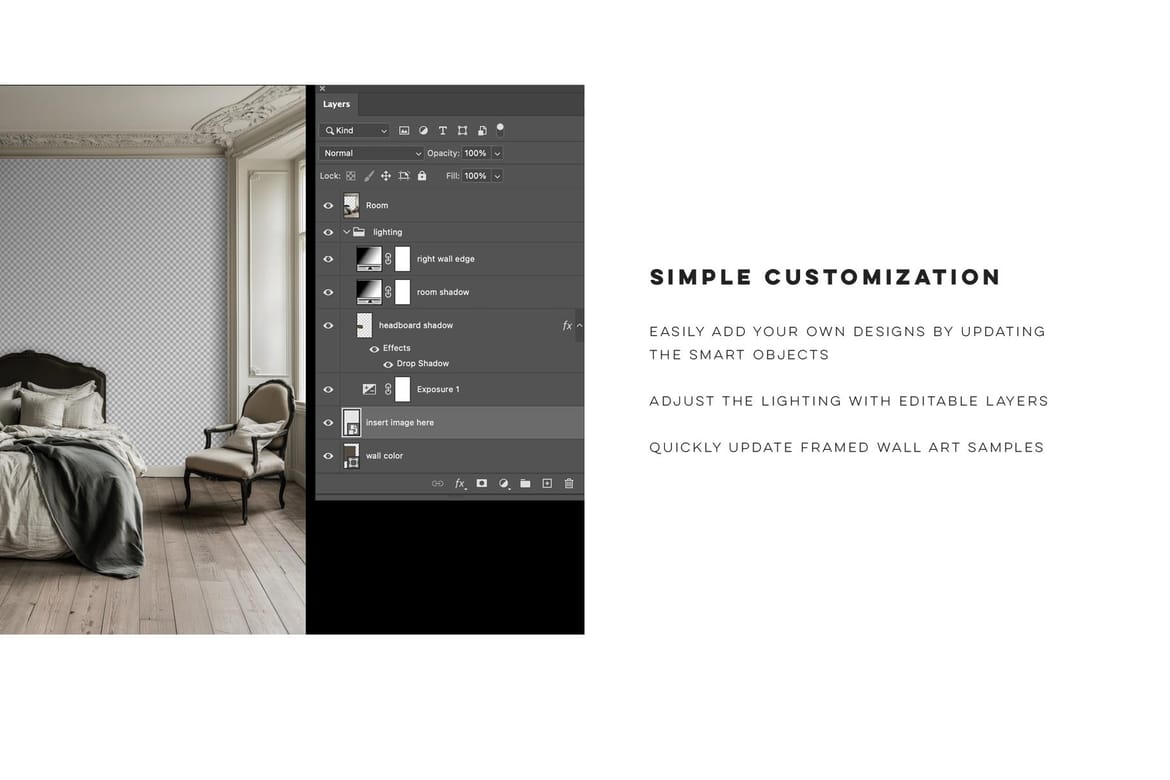Click the lighting group folder icon
The width and height of the screenshot is (1170, 780).
(359, 232)
